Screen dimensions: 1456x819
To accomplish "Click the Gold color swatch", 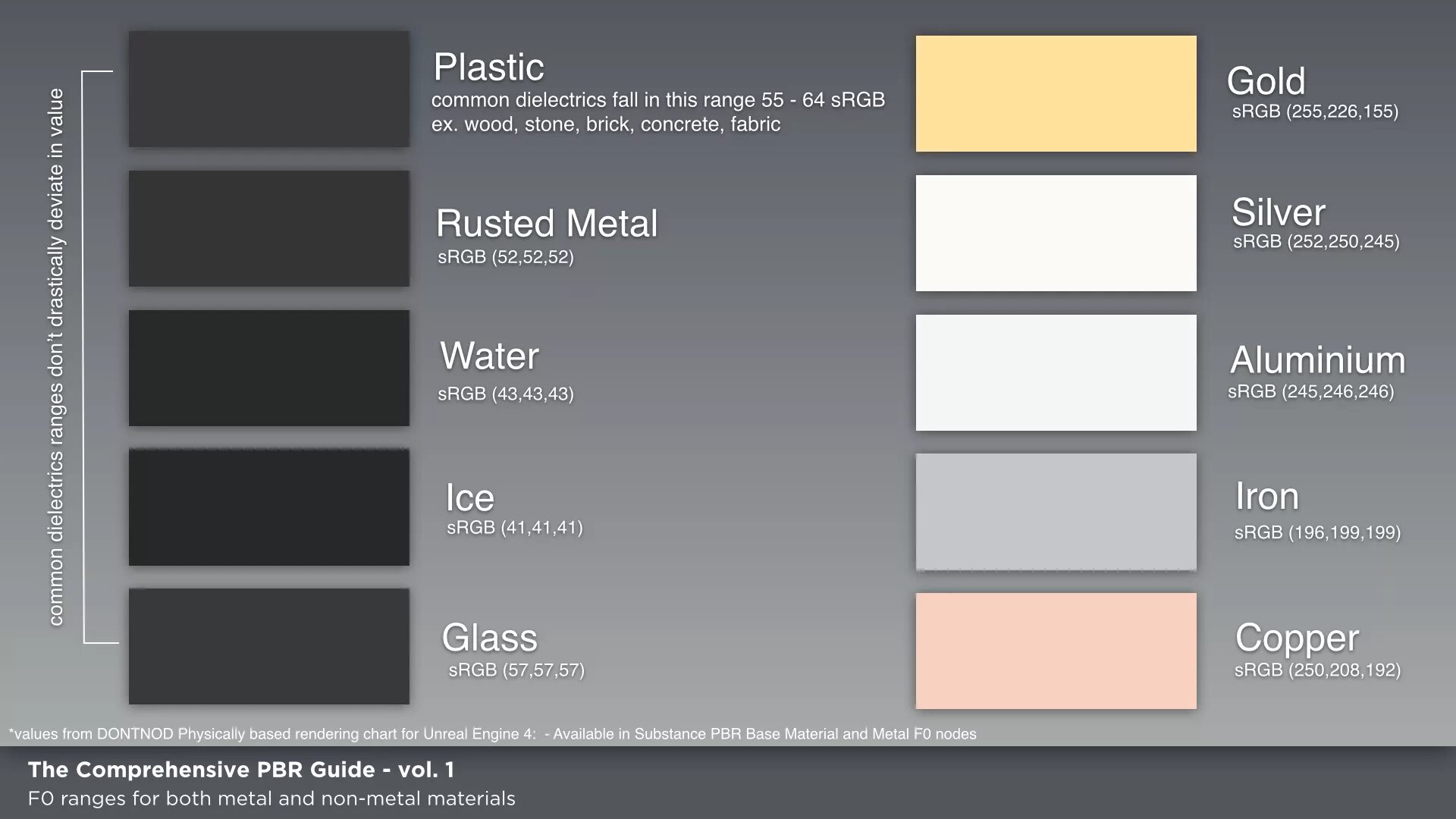I will [x=1056, y=93].
